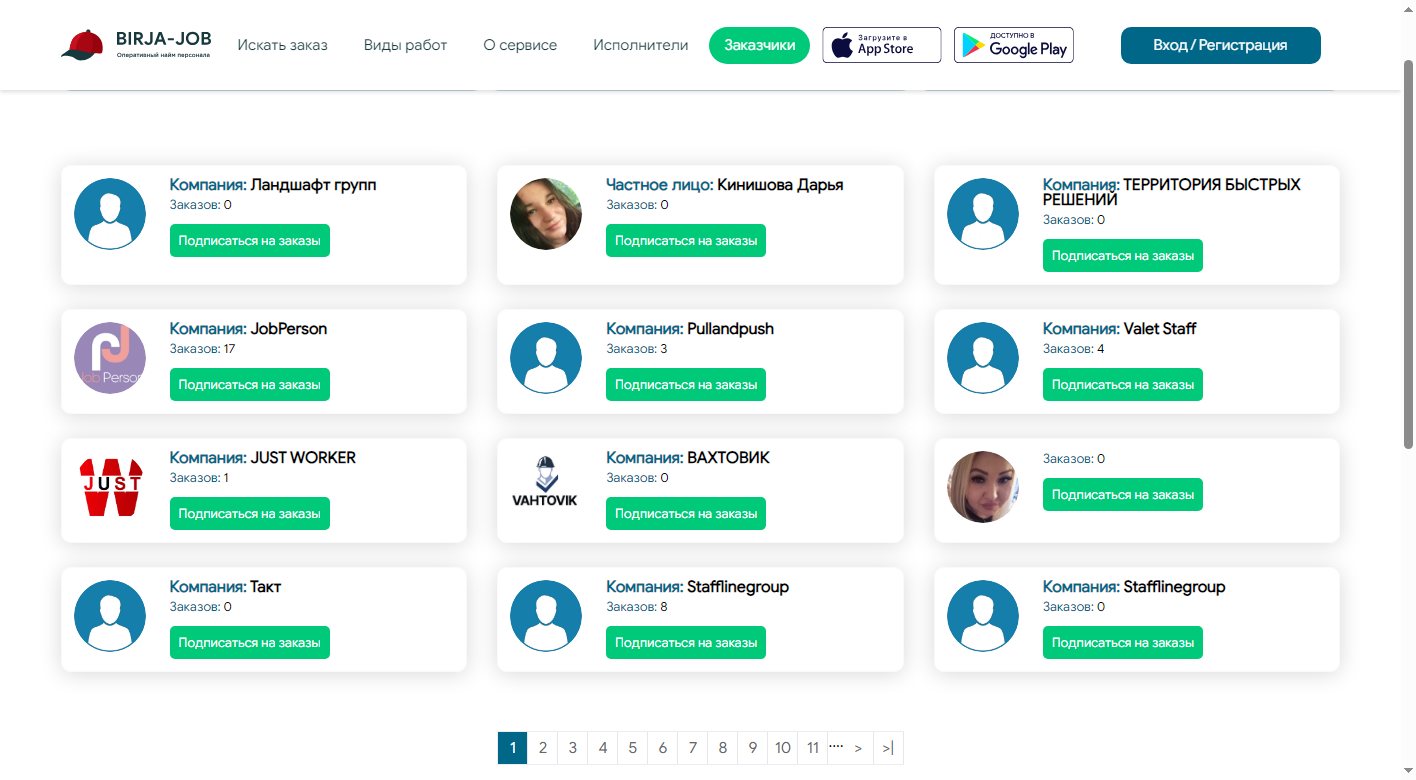Jump to the last page arrow
The width and height of the screenshot is (1416, 780).
point(888,748)
